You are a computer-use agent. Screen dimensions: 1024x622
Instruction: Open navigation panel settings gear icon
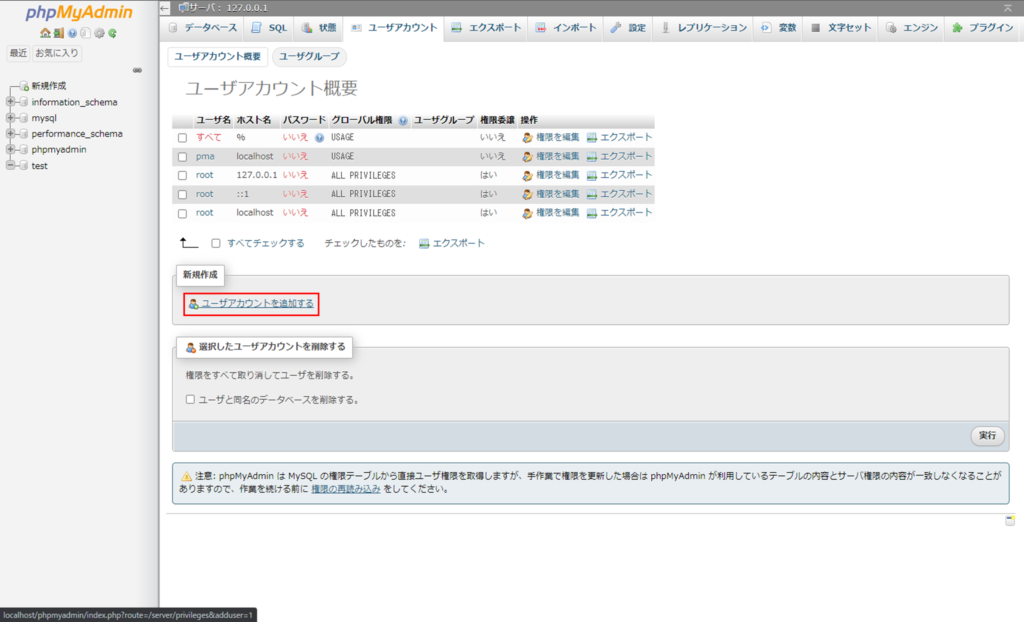tap(99, 33)
